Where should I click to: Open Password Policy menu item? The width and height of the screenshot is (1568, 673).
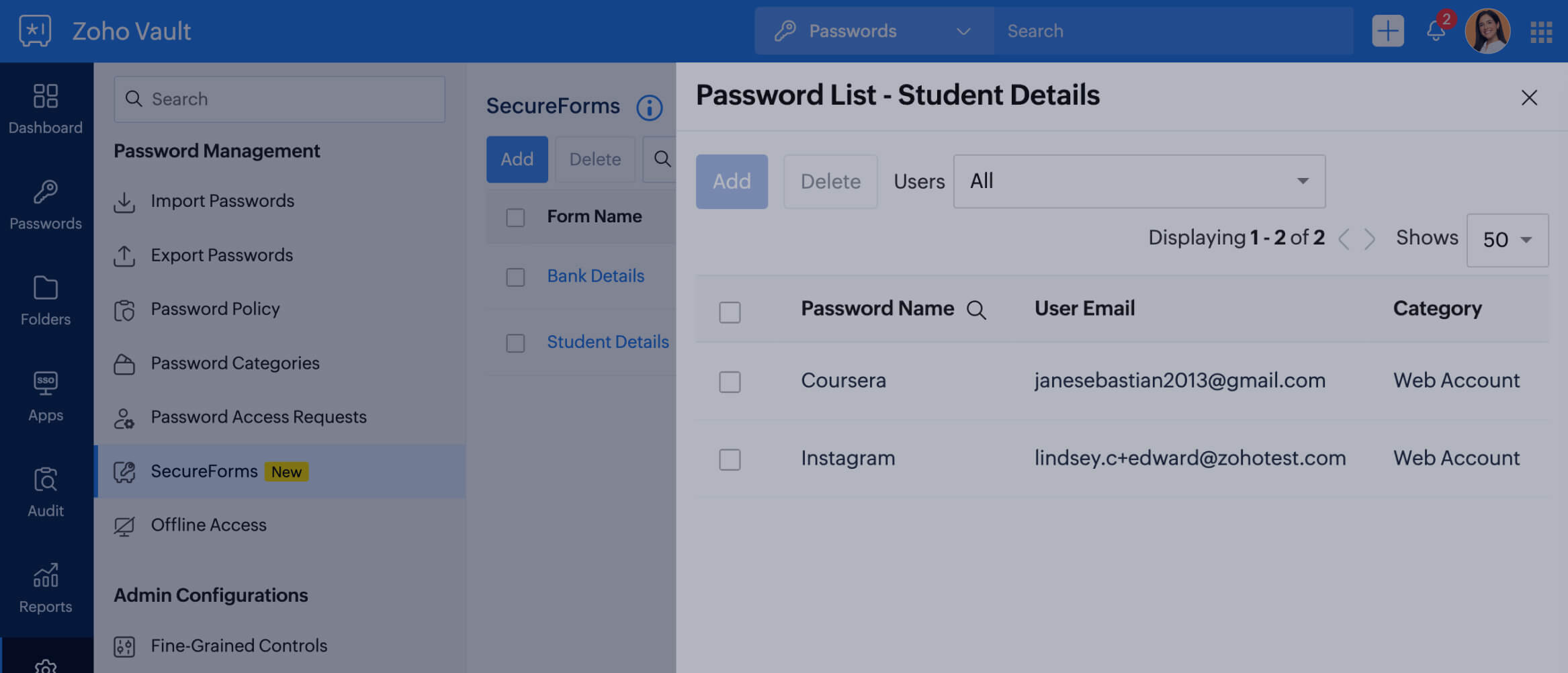(215, 309)
